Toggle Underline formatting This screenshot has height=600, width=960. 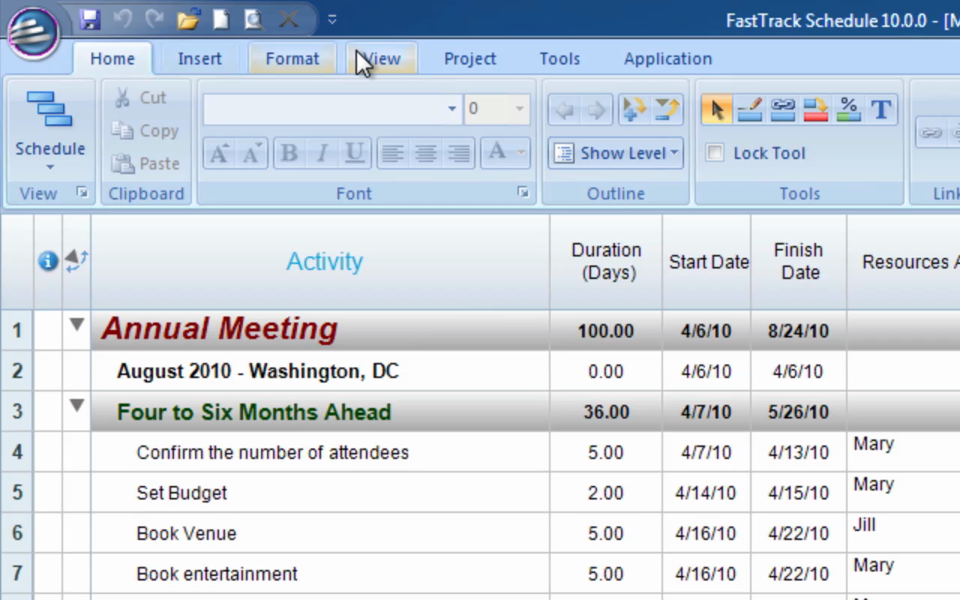(x=354, y=153)
